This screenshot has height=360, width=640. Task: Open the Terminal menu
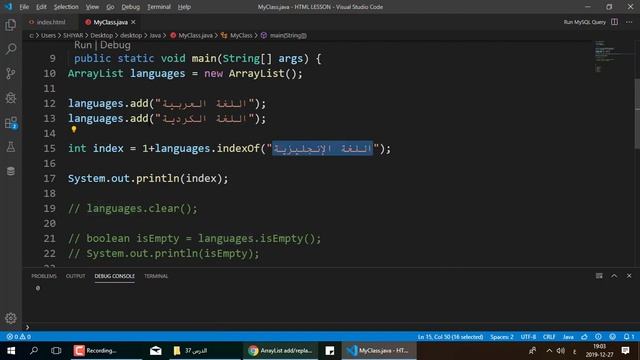click(159, 7)
